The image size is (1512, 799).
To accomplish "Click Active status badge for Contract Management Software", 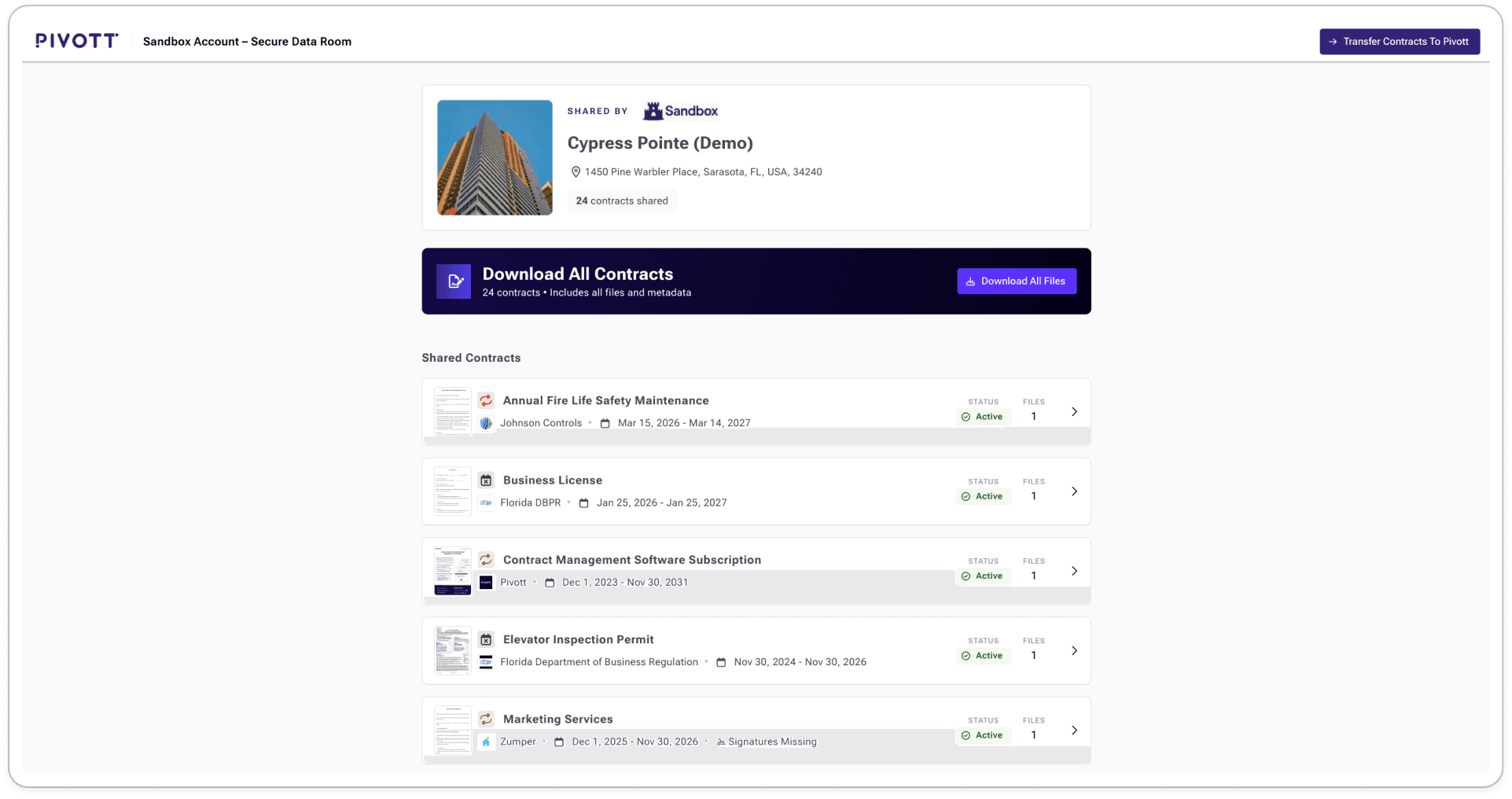I will [983, 576].
